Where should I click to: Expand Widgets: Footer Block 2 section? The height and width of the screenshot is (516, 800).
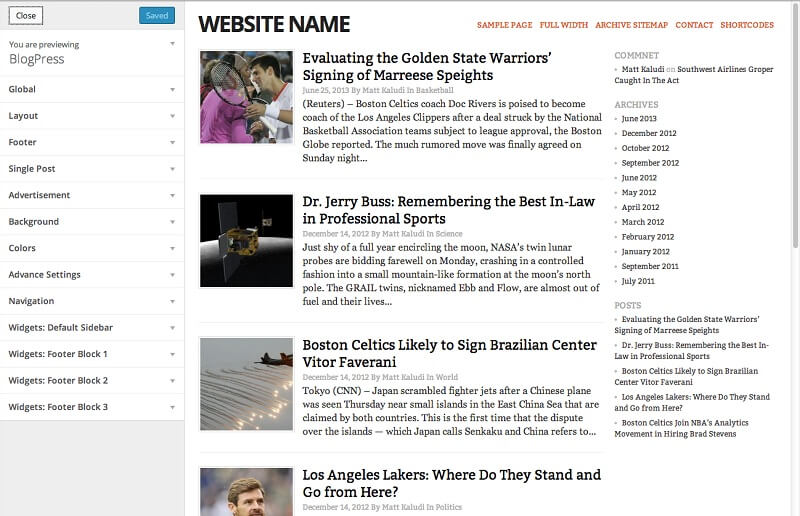click(92, 381)
